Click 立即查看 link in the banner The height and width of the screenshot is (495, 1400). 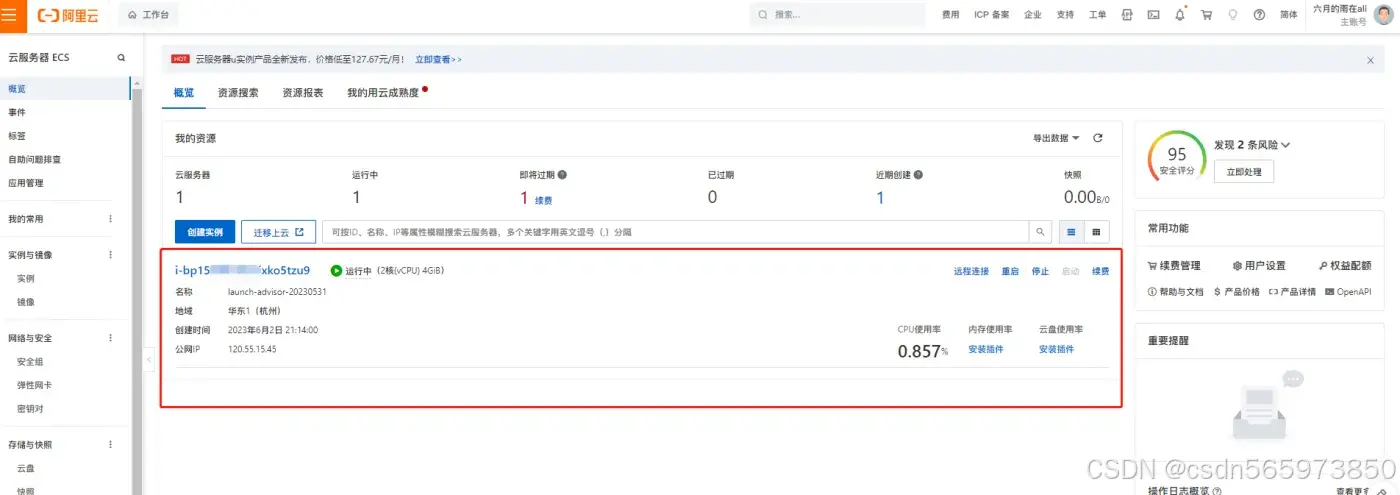(x=438, y=60)
